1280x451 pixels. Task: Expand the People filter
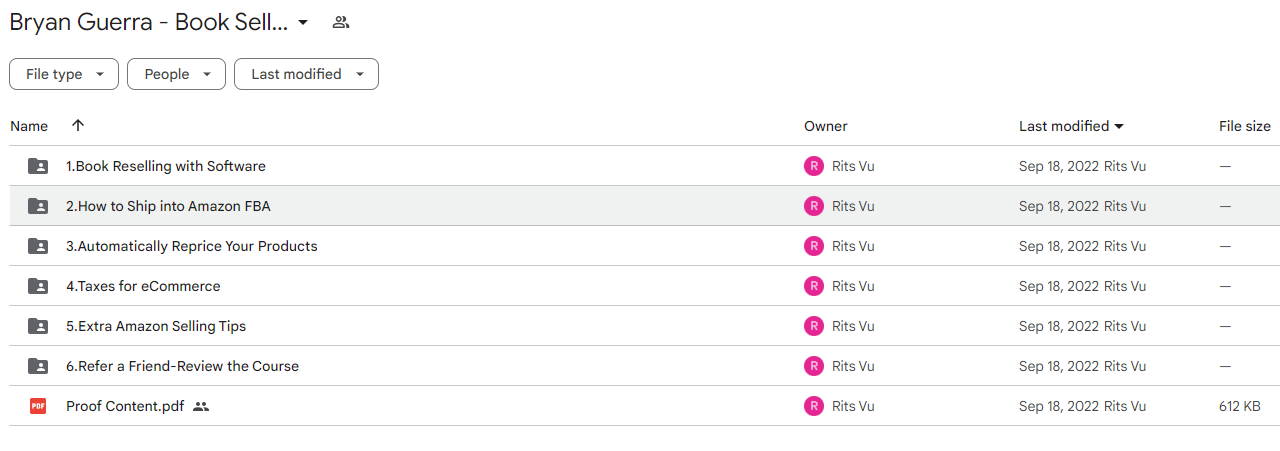click(176, 74)
